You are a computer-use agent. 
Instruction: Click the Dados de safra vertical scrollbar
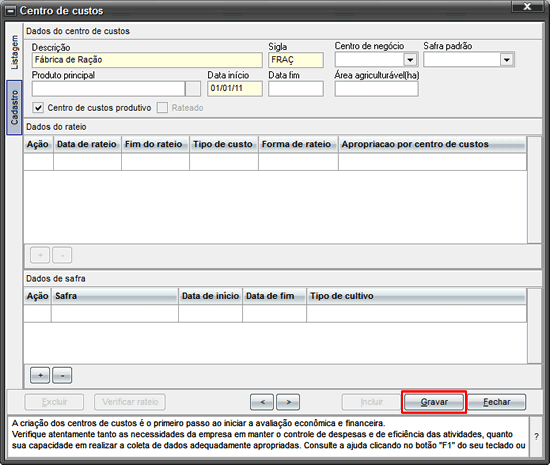pyautogui.click(x=534, y=326)
